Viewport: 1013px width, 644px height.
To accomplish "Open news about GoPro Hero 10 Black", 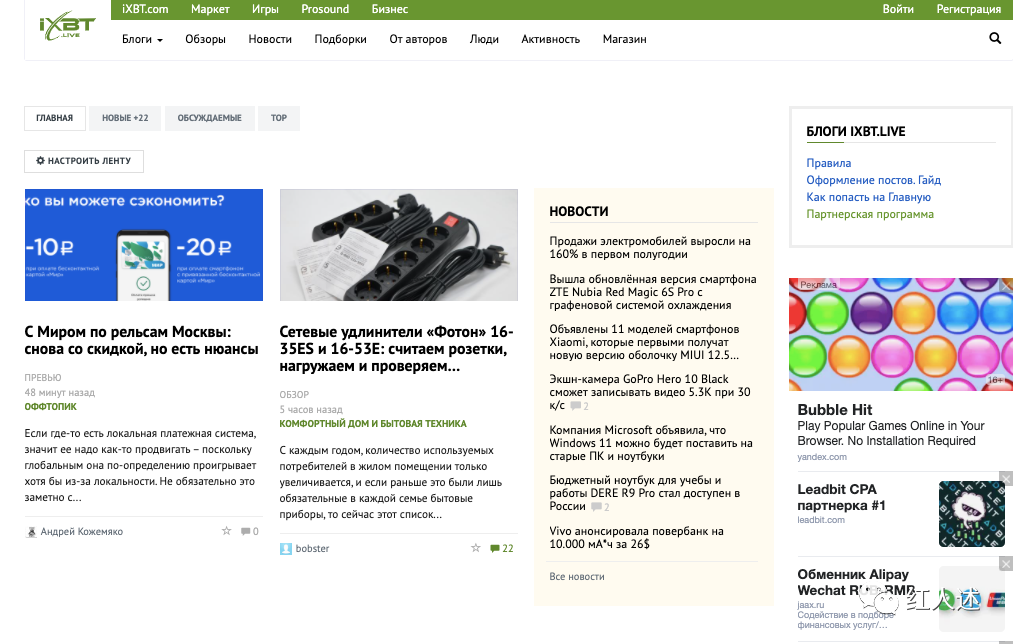I will coord(650,392).
